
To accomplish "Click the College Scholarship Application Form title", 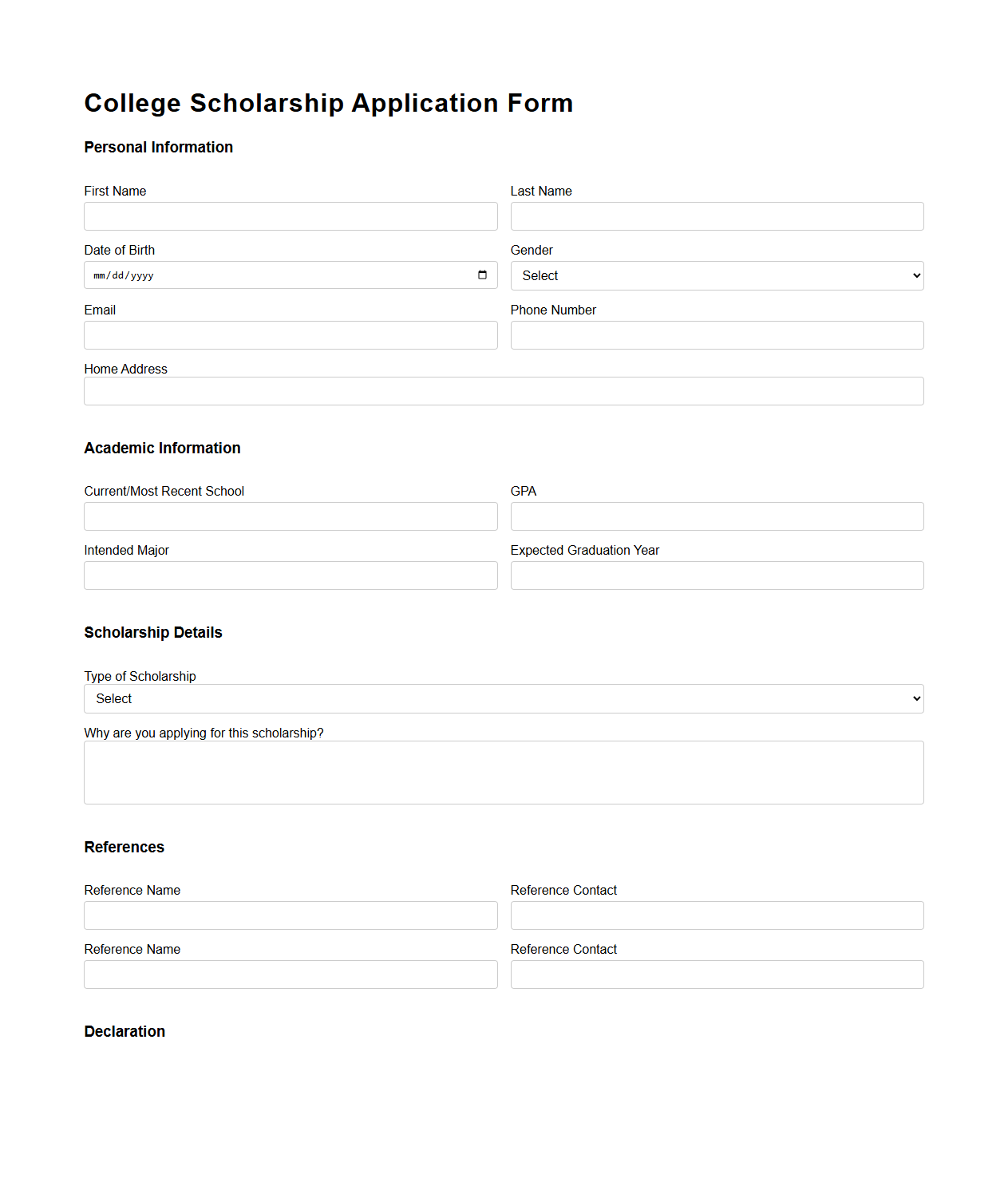I will [328, 102].
